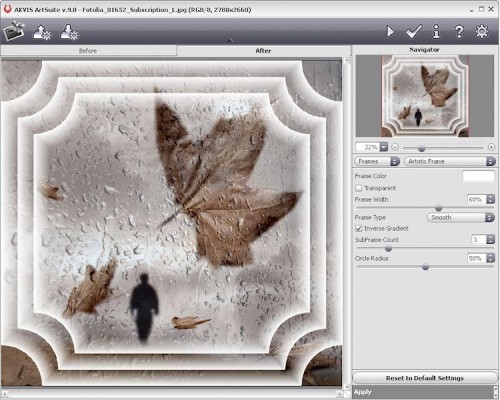This screenshot has width=500, height=400.
Task: Click Reset to Default Settings button
Action: [425, 378]
